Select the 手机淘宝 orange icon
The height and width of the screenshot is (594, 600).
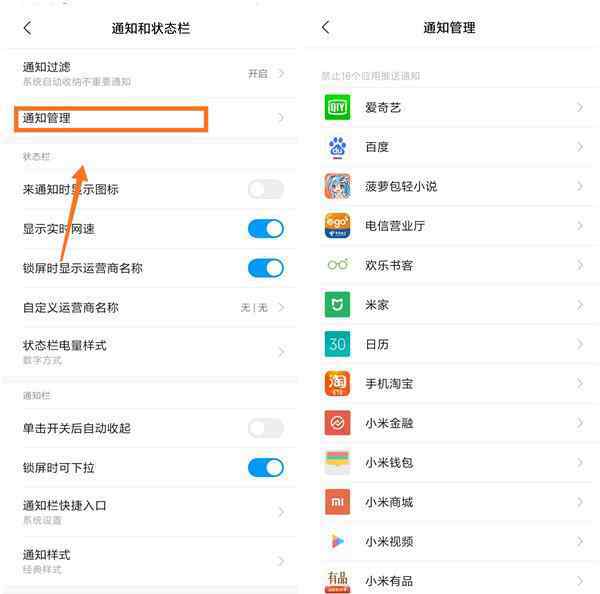coord(337,383)
